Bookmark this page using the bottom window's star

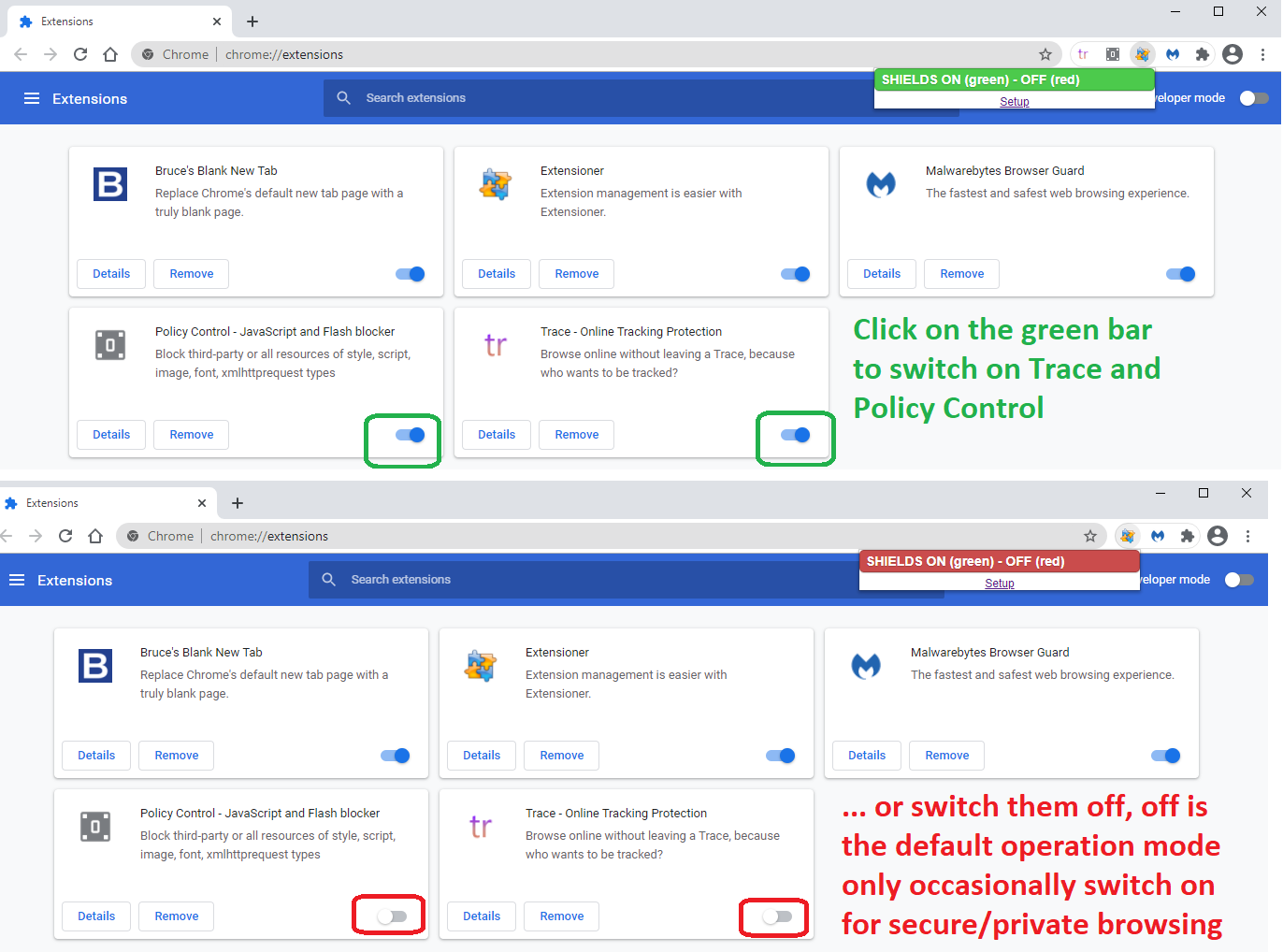click(1090, 536)
